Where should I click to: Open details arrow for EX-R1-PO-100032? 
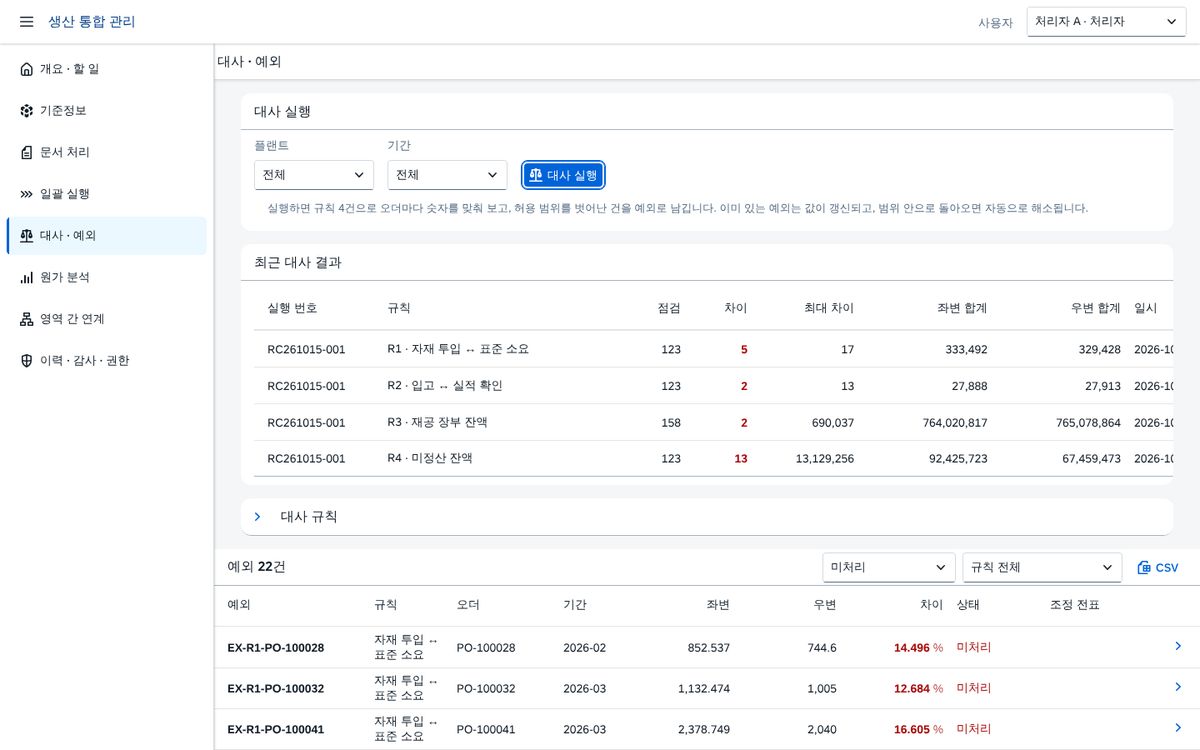[1178, 687]
